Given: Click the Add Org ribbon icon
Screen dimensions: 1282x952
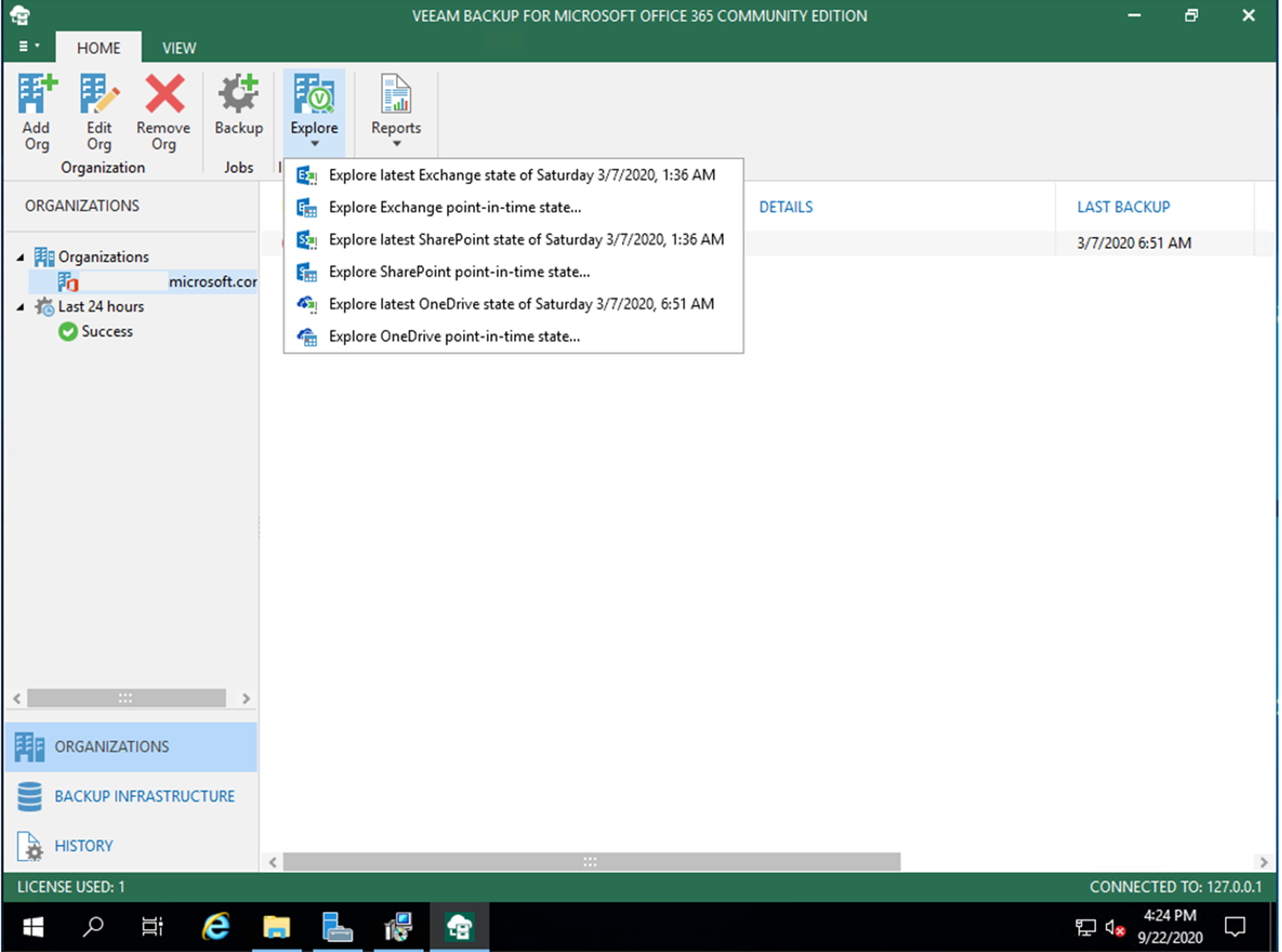Looking at the screenshot, I should 37,94.
